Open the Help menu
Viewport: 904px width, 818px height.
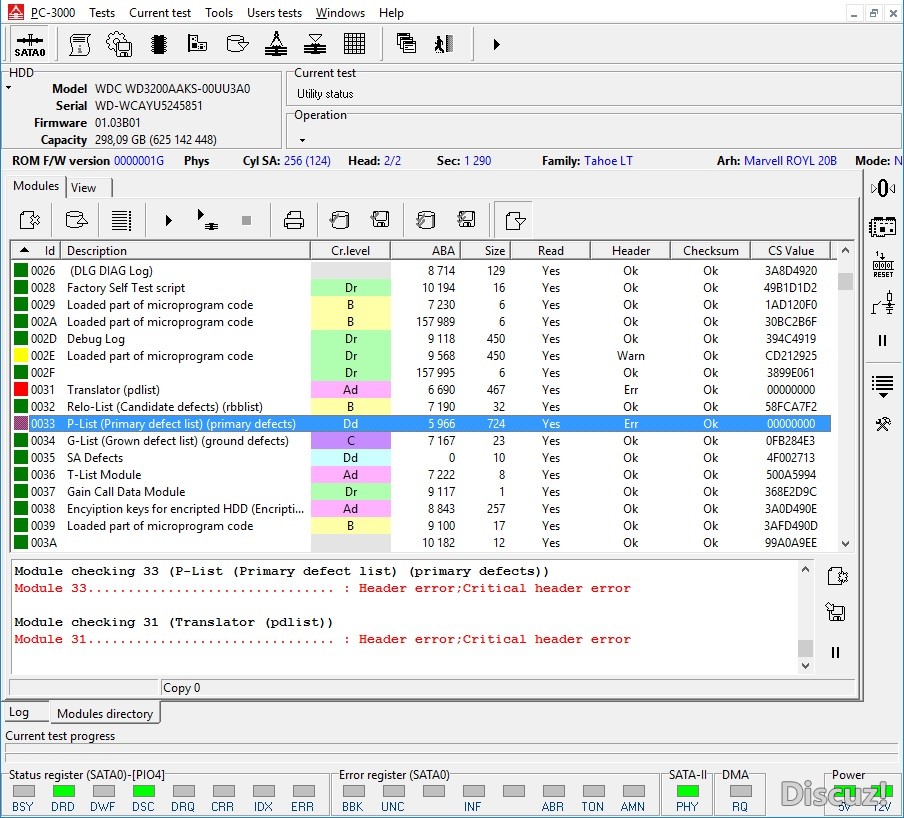pos(391,13)
